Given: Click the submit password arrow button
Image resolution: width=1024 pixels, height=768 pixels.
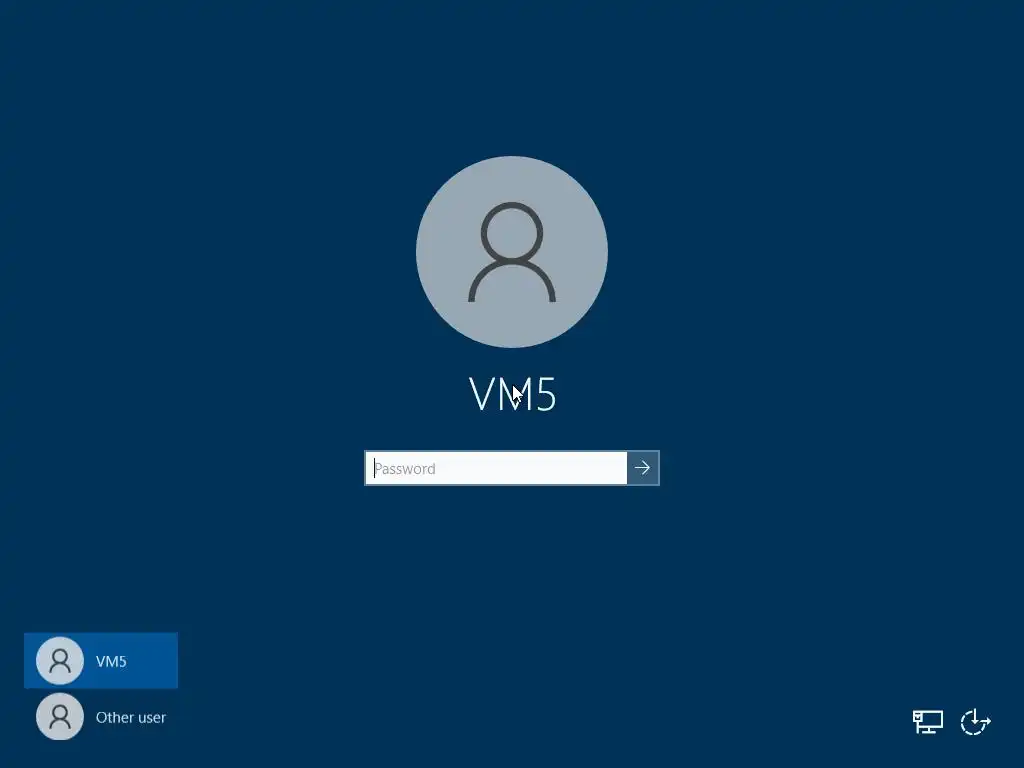Looking at the screenshot, I should tap(643, 468).
